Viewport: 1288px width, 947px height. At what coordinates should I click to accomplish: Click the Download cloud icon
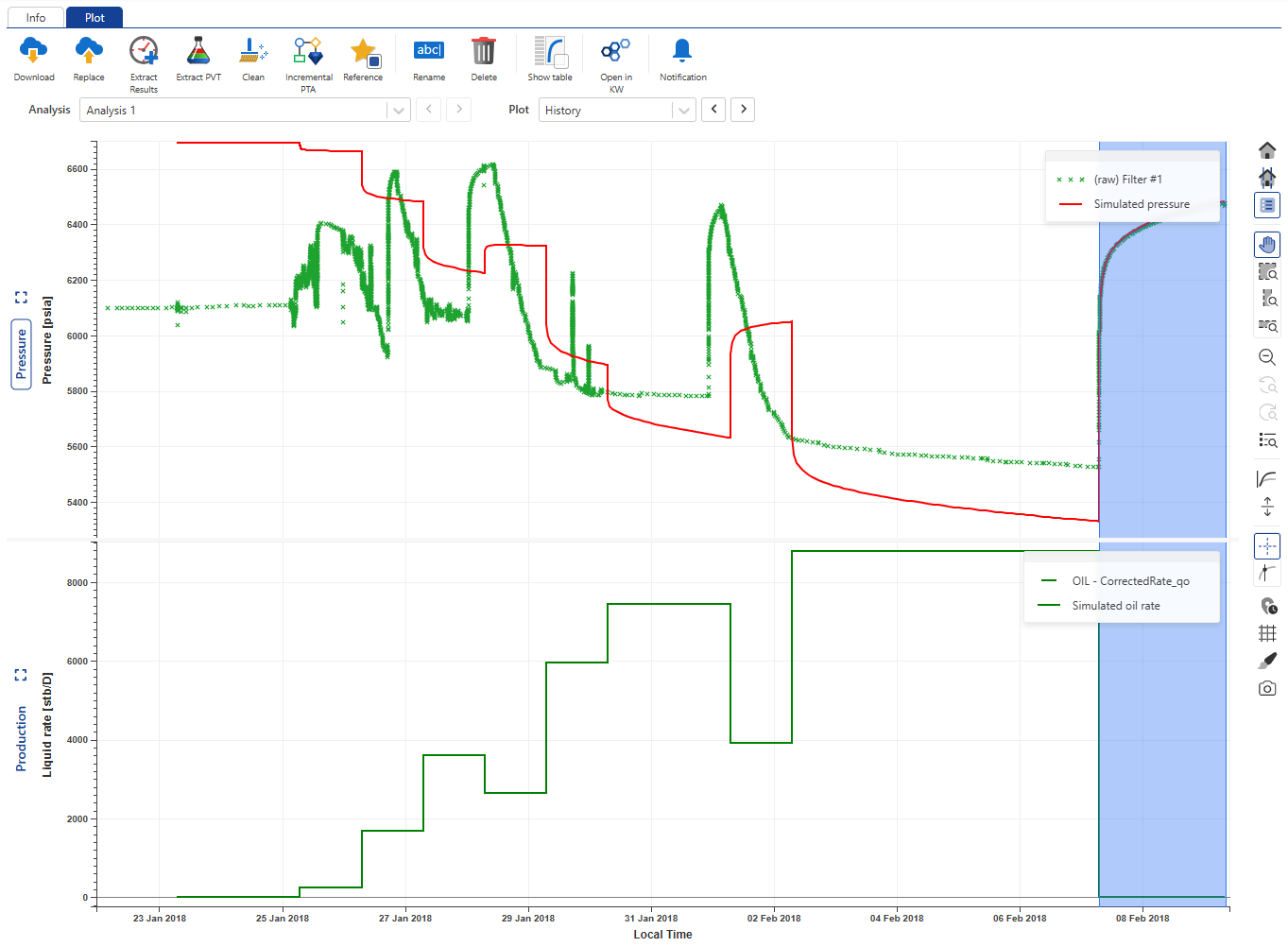[33, 52]
